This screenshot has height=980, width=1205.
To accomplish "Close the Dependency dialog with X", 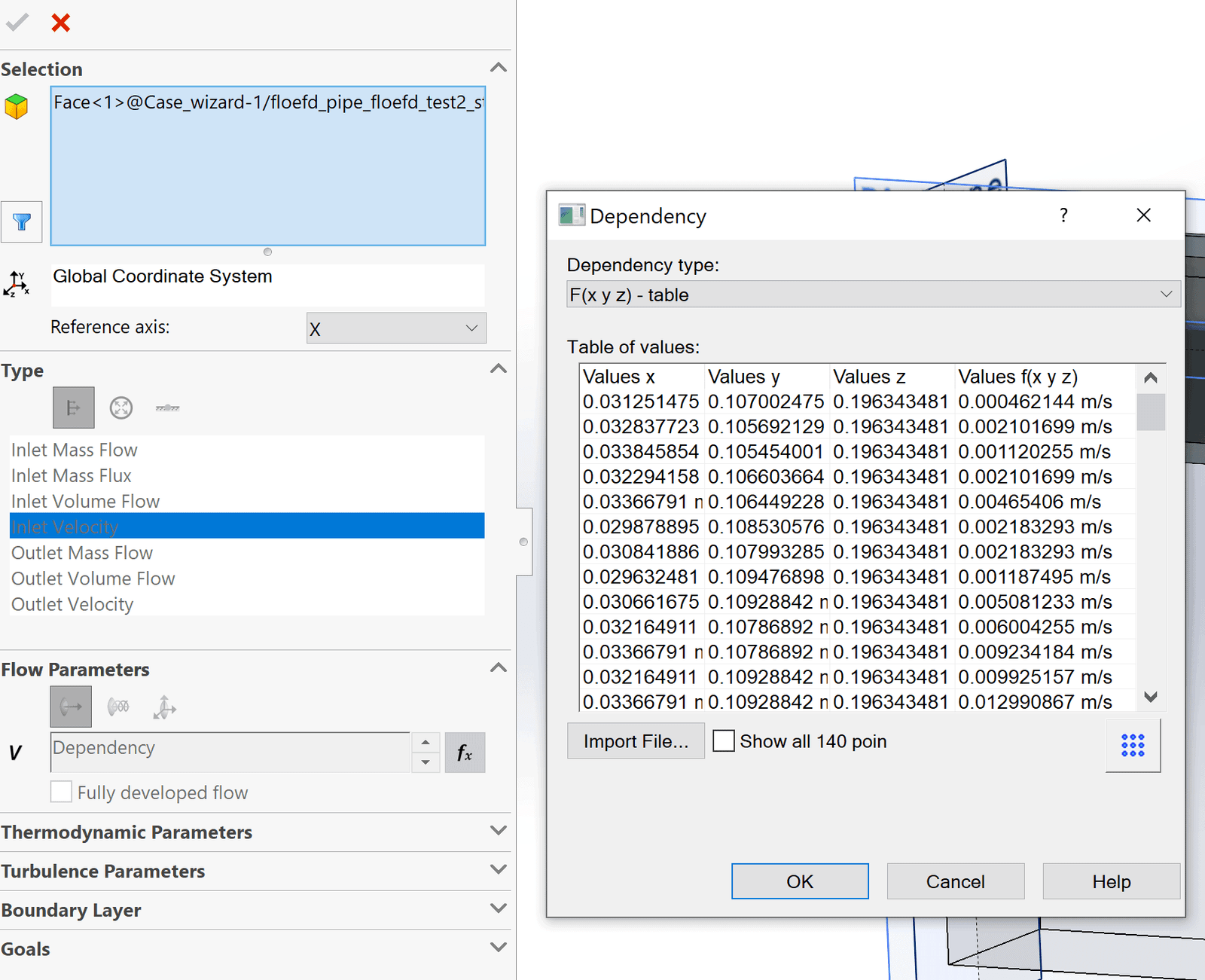I will 1143,215.
